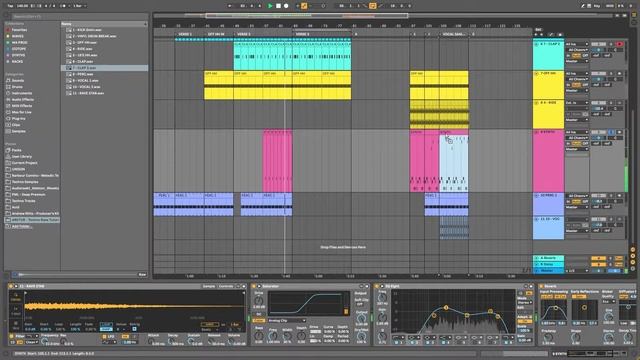Toggle the Computer MIDI Keyboard icon
Screen dimensions: 640x360
point(589,6)
